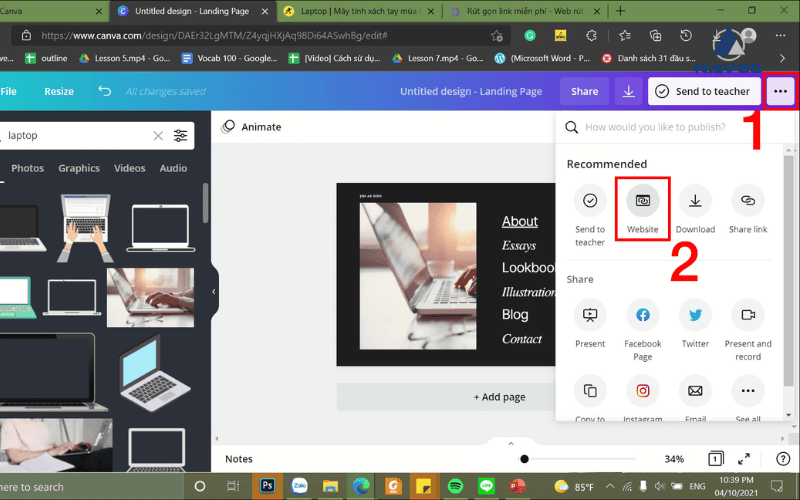The height and width of the screenshot is (500, 800).
Task: Share to Facebook Page
Action: [x=642, y=330]
